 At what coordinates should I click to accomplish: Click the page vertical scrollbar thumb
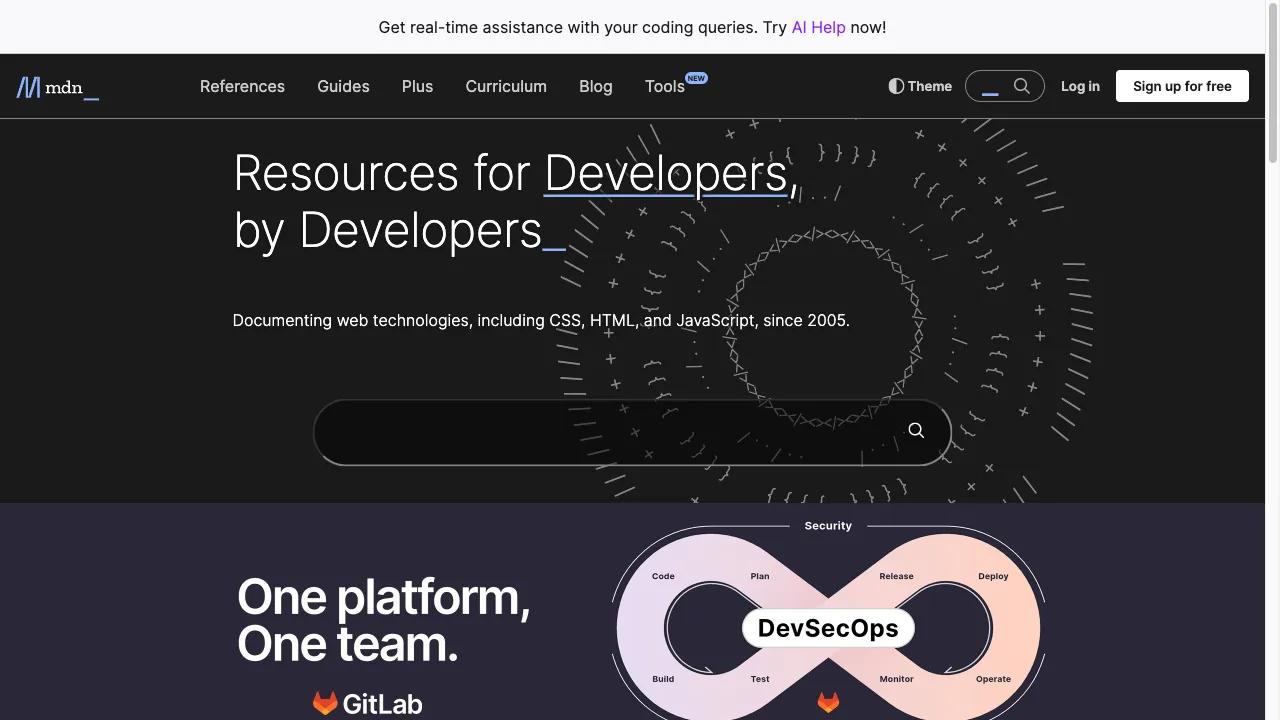tap(1273, 82)
